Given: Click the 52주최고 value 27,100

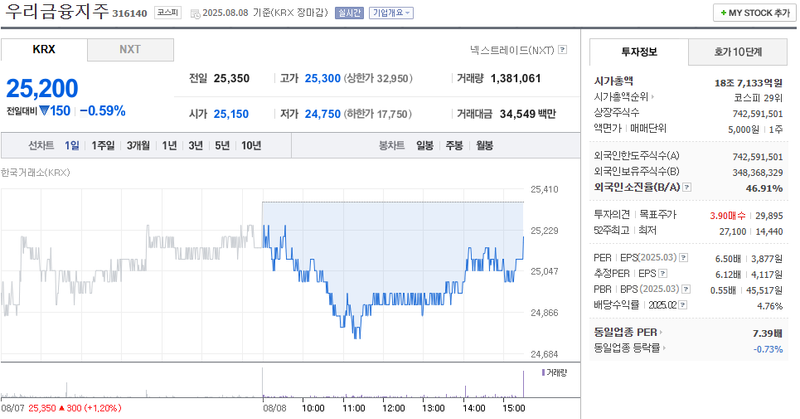Looking at the screenshot, I should coord(733,232).
